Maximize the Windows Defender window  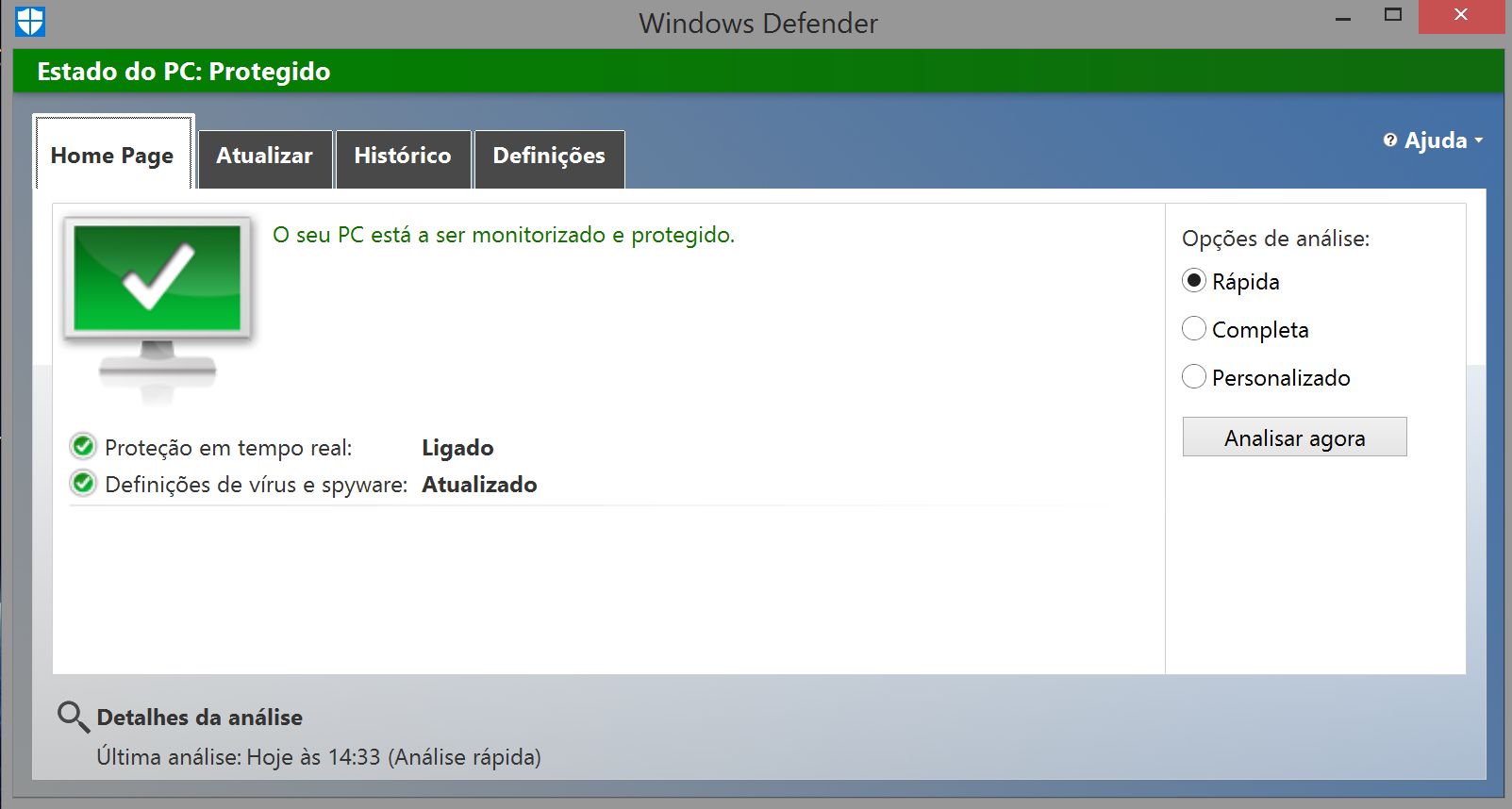(1393, 15)
